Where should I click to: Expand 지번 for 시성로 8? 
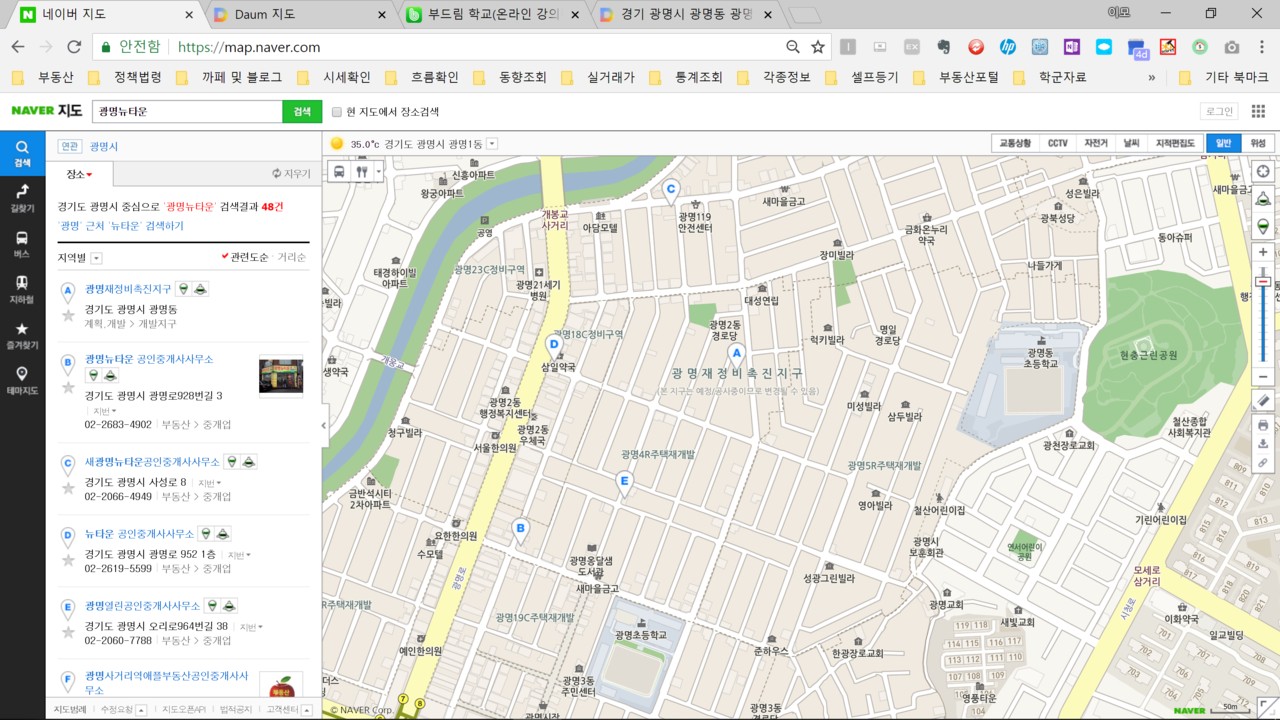(208, 483)
